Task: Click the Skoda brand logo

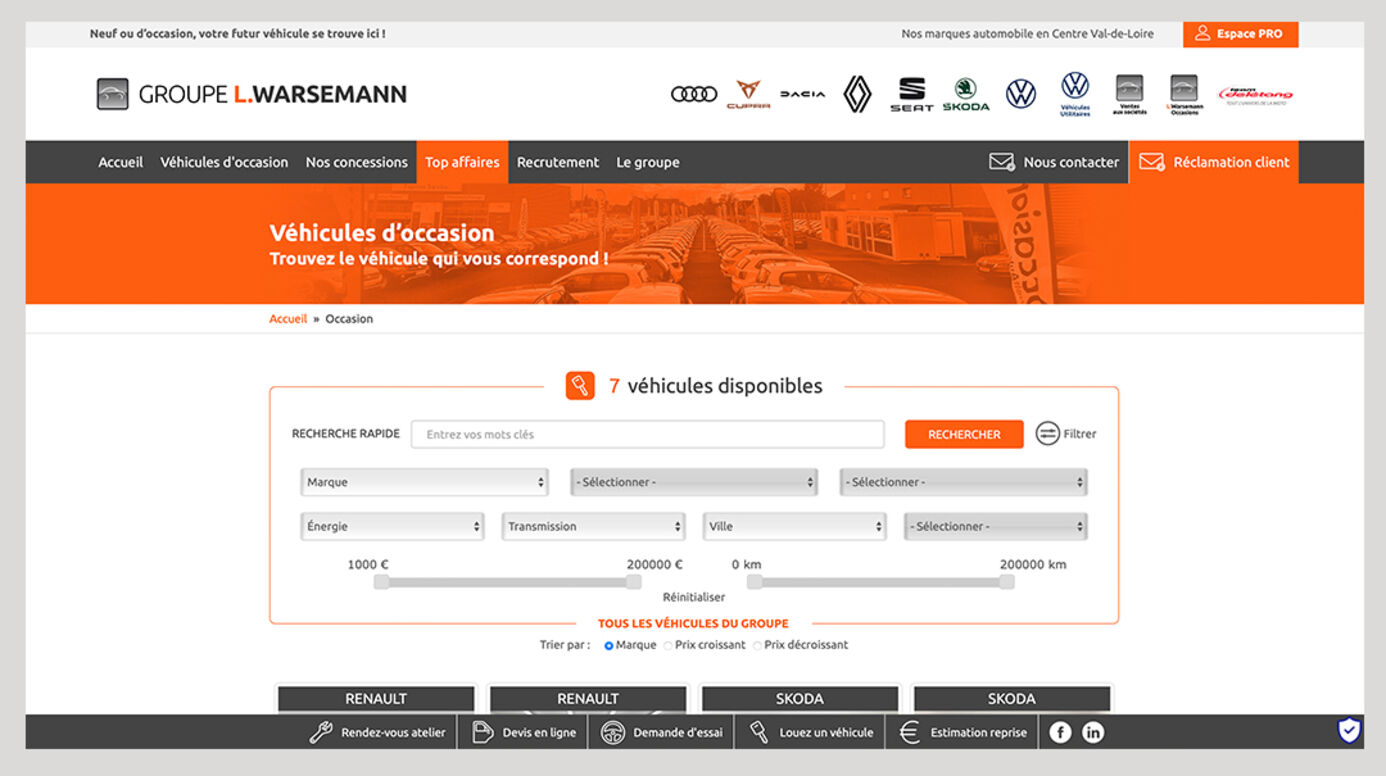Action: (x=966, y=94)
